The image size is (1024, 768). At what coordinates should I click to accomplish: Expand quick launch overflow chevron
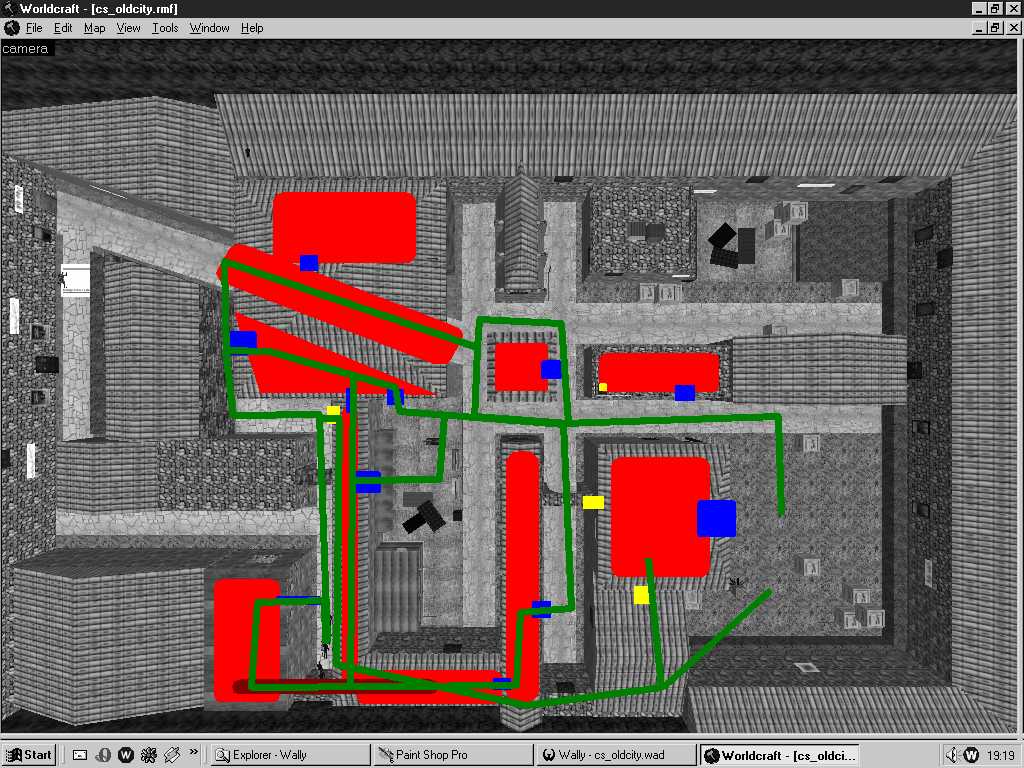[193, 752]
